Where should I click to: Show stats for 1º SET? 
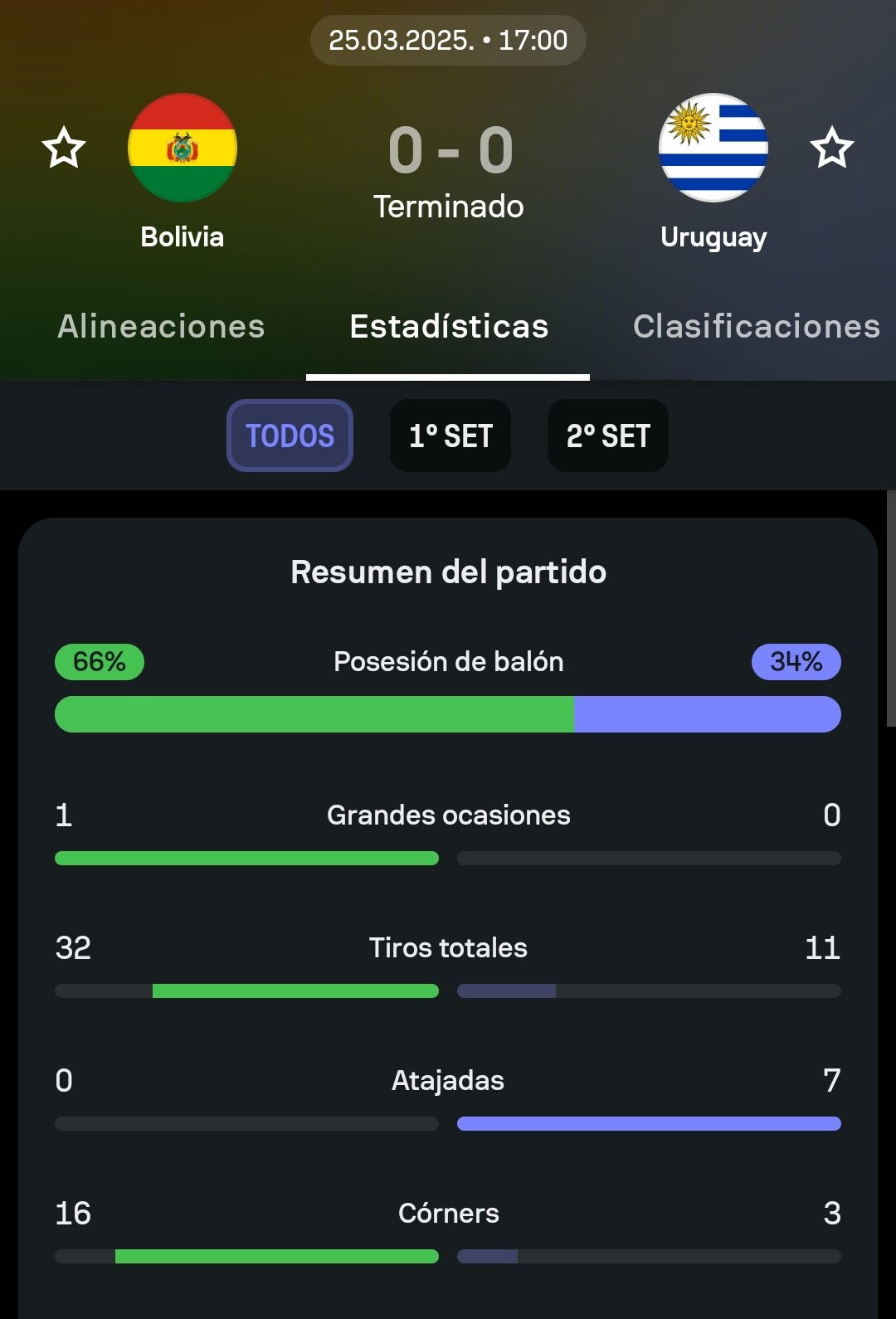[450, 436]
